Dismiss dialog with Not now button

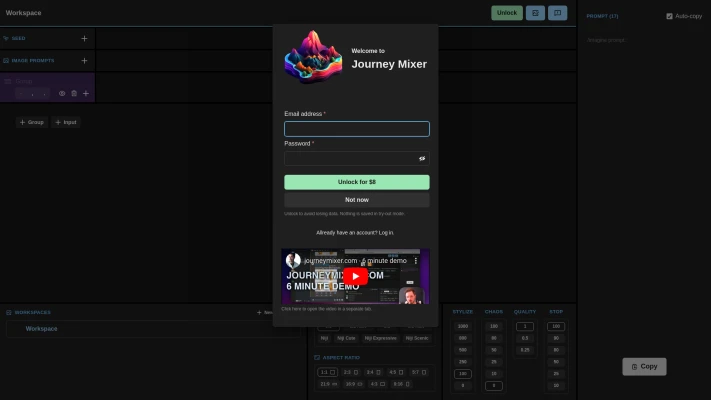(x=357, y=200)
